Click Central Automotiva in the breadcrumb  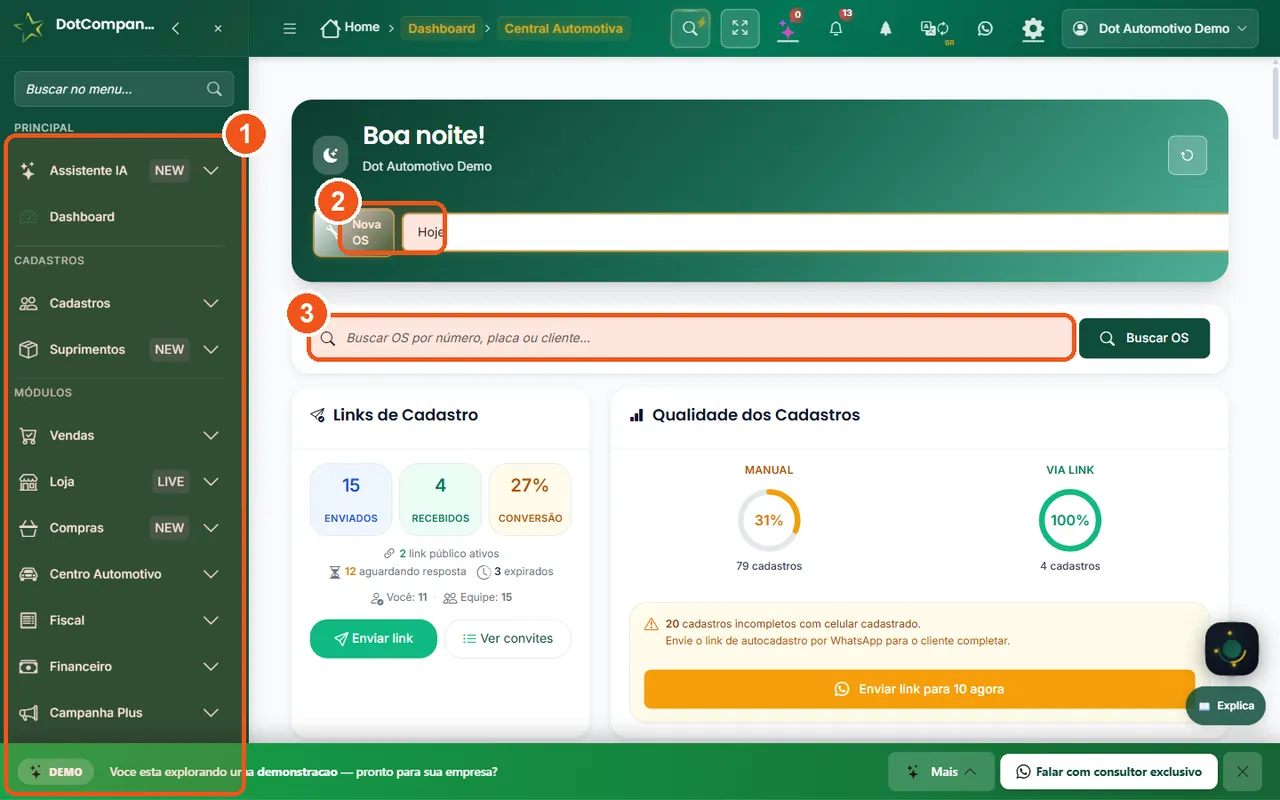coord(563,28)
